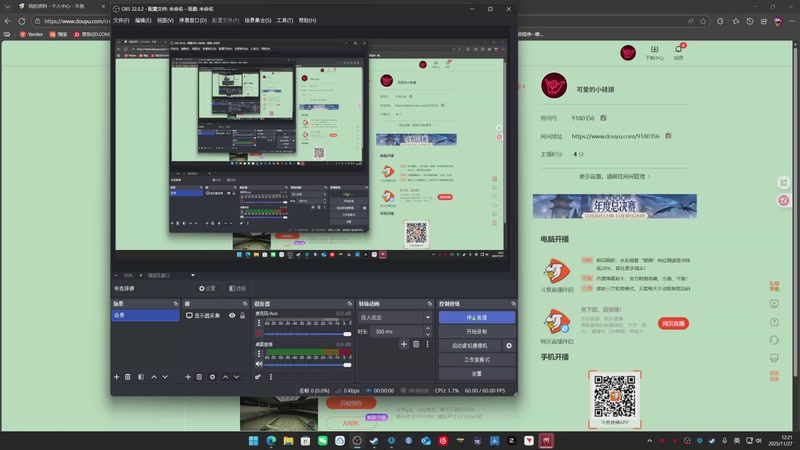Open options menu for Desktop Audio channel
The height and width of the screenshot is (450, 800).
tap(259, 354)
